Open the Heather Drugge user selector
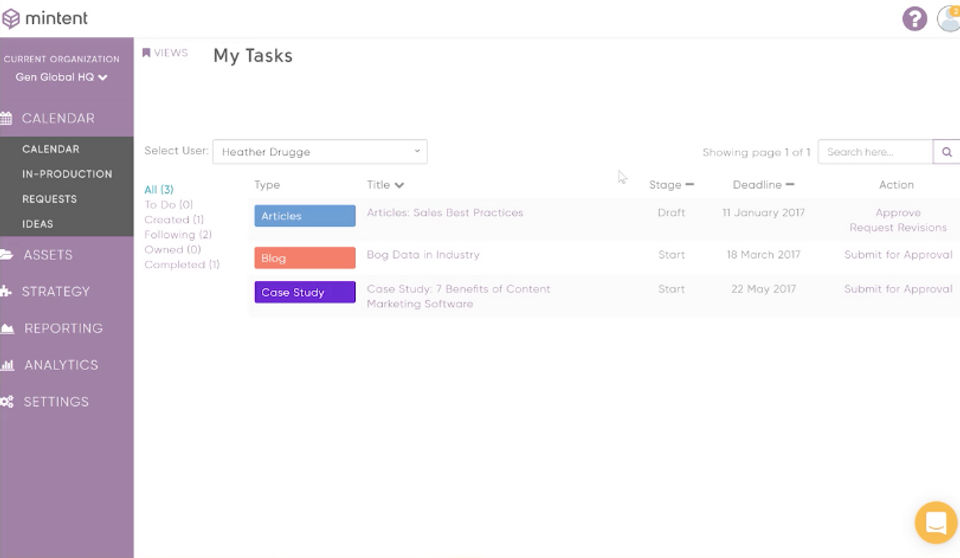 [320, 152]
